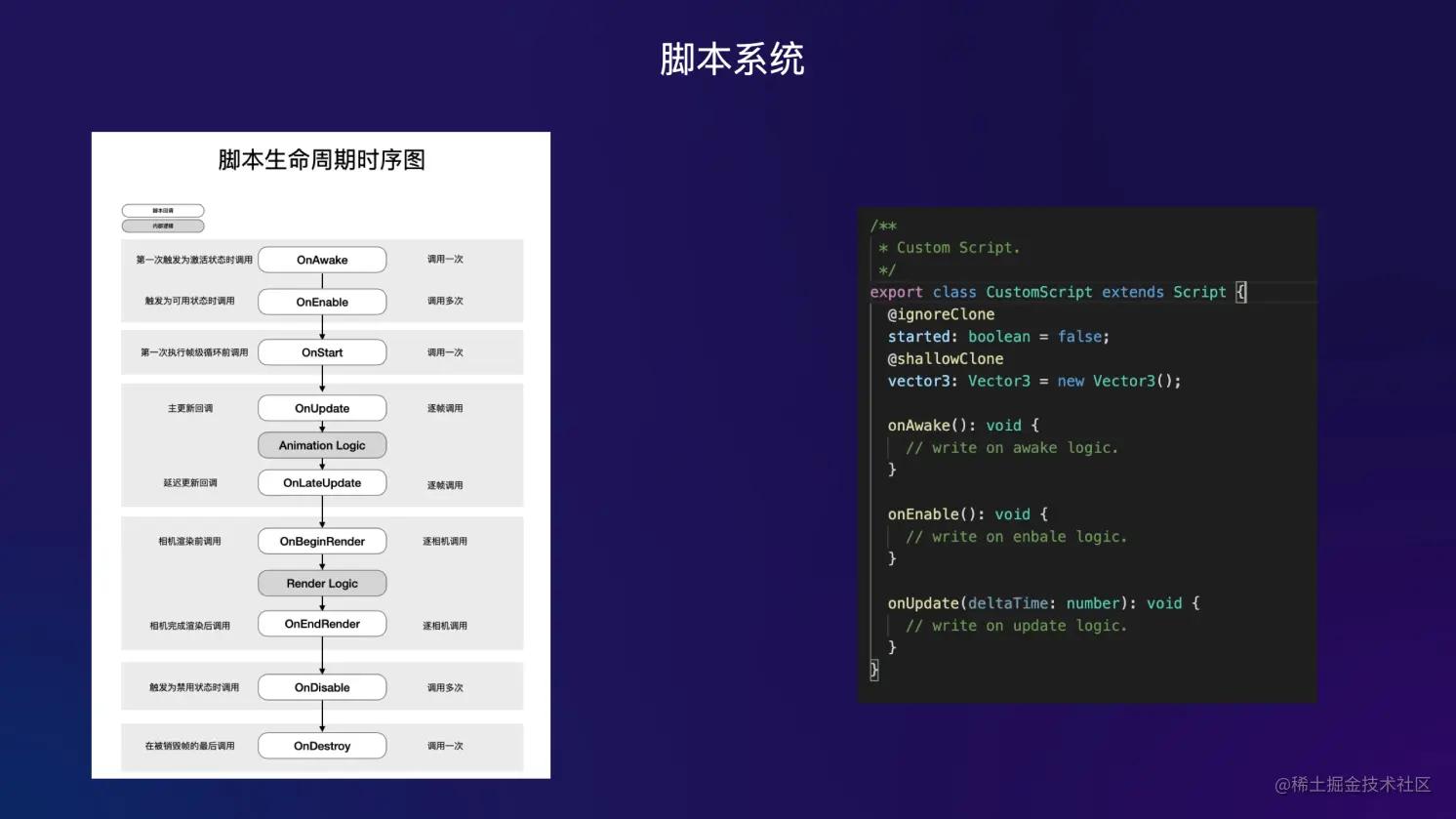Click the slide title 脚本系统
The image size is (1456, 819).
732,60
